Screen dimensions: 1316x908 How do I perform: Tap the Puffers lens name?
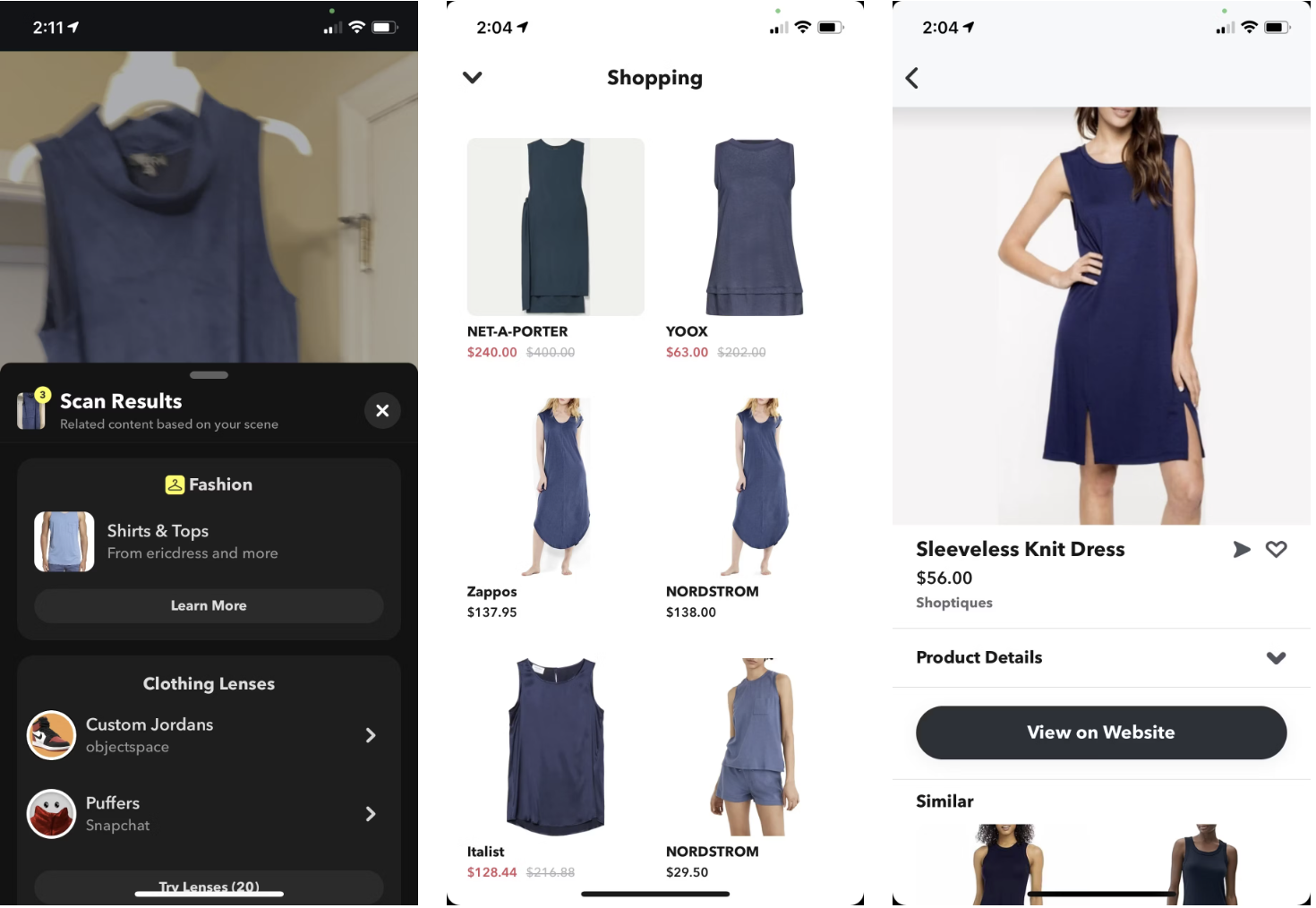(x=113, y=803)
